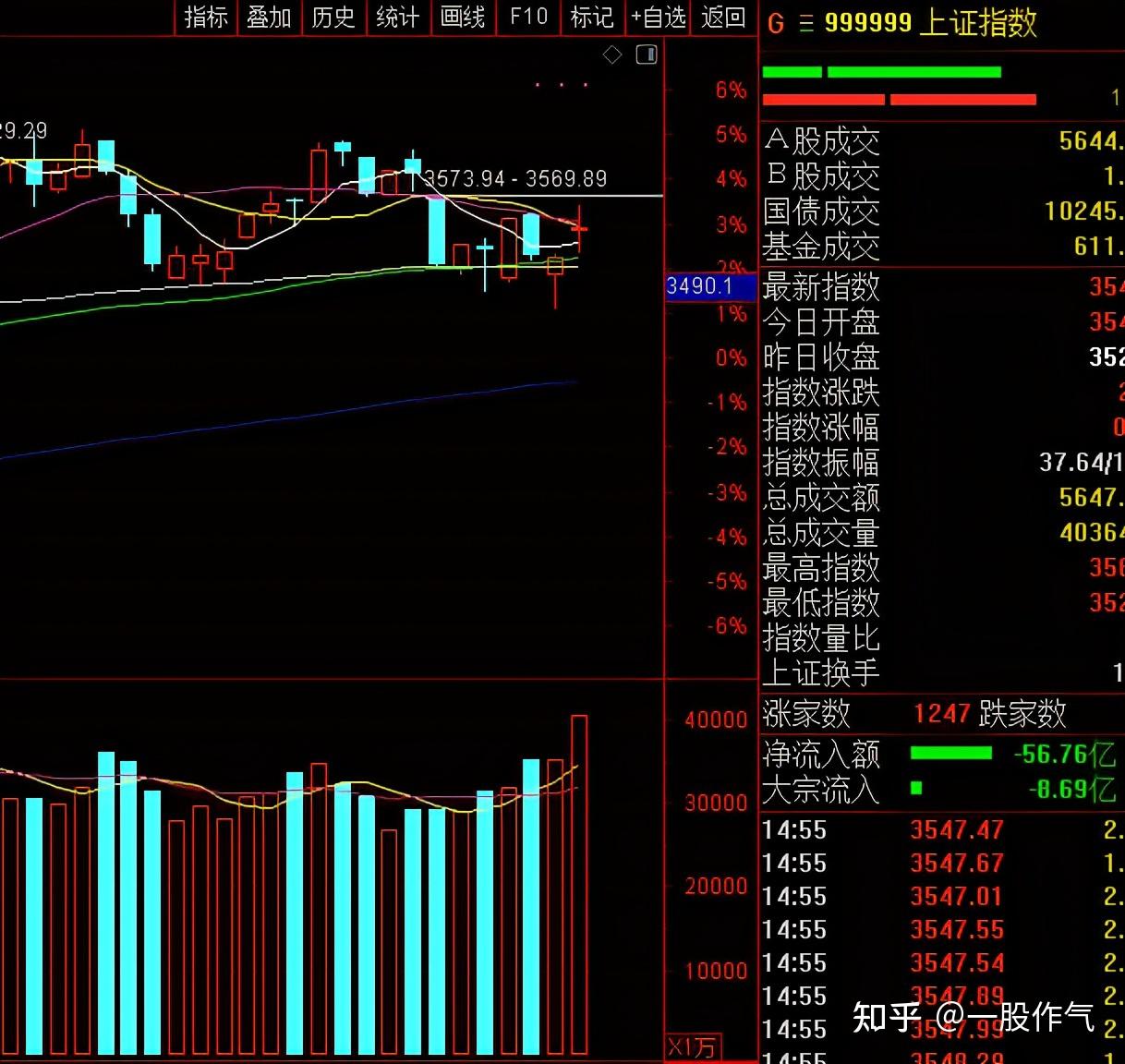
Task: Click the 标记 mark button
Action: pyautogui.click(x=592, y=17)
